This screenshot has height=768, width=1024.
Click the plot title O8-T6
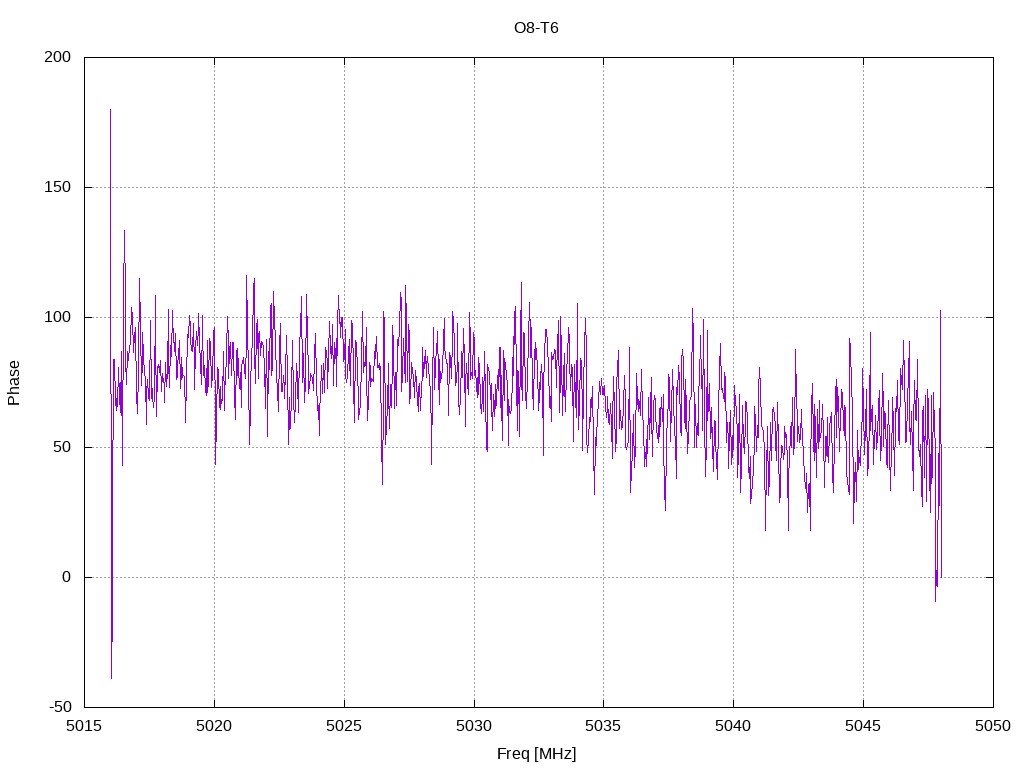(x=536, y=28)
